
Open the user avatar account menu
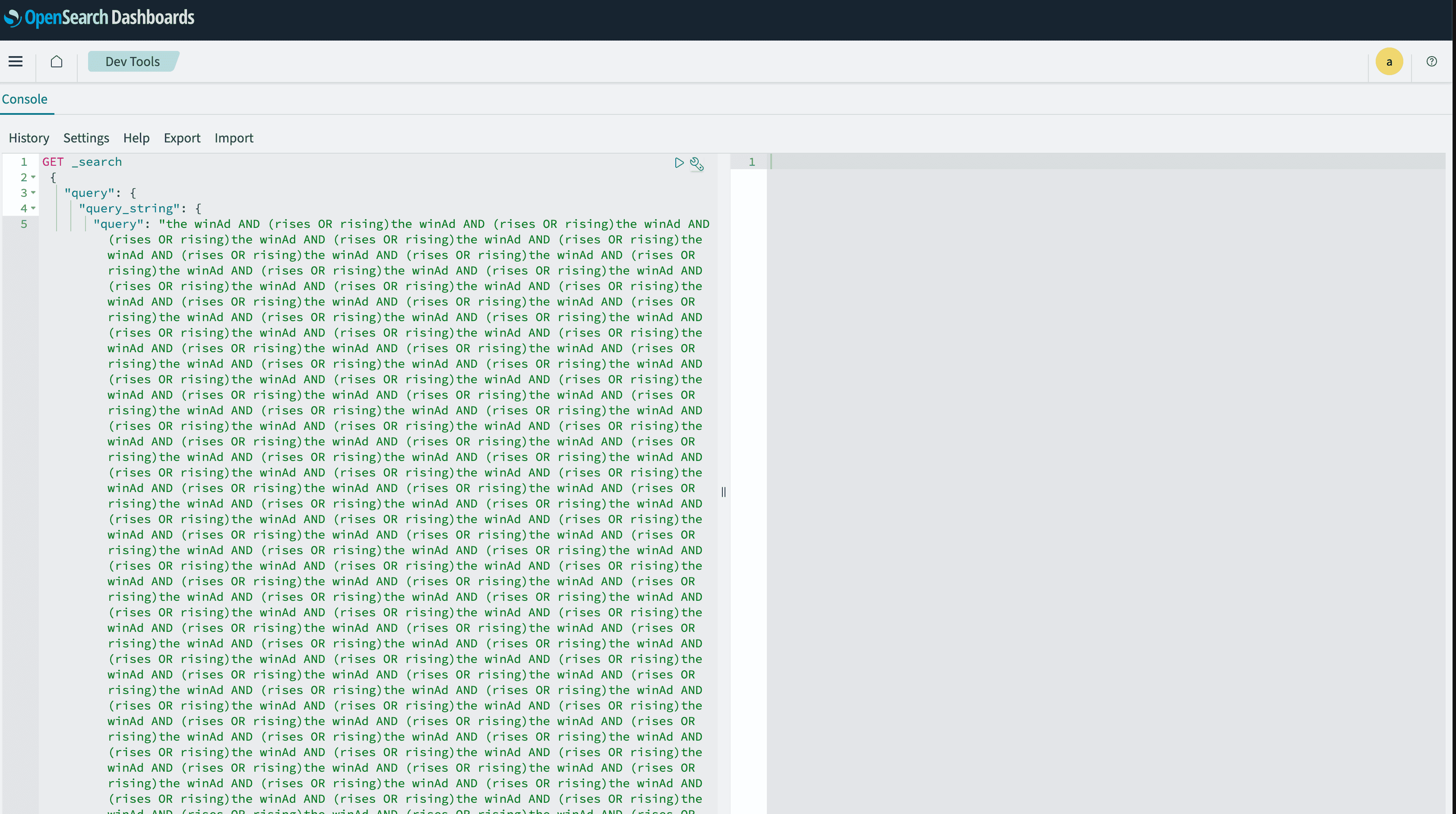pos(1390,61)
